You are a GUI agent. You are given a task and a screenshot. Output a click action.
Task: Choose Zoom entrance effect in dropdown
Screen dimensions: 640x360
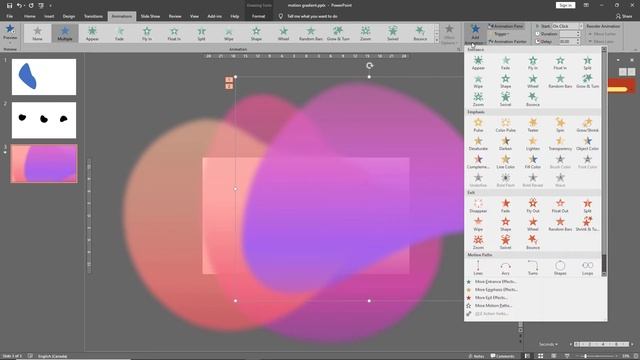pyautogui.click(x=478, y=100)
